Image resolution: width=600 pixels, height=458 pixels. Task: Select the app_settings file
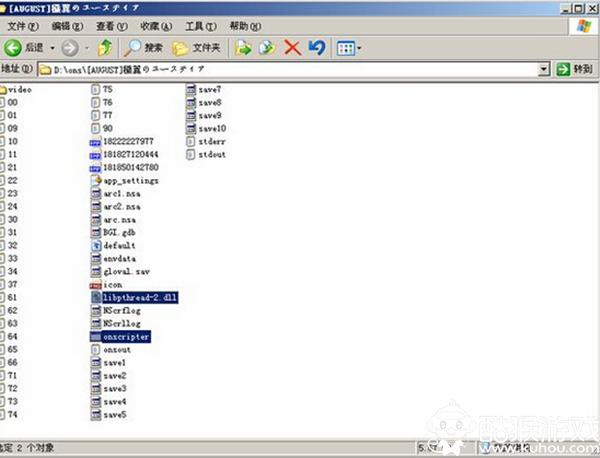coord(130,180)
